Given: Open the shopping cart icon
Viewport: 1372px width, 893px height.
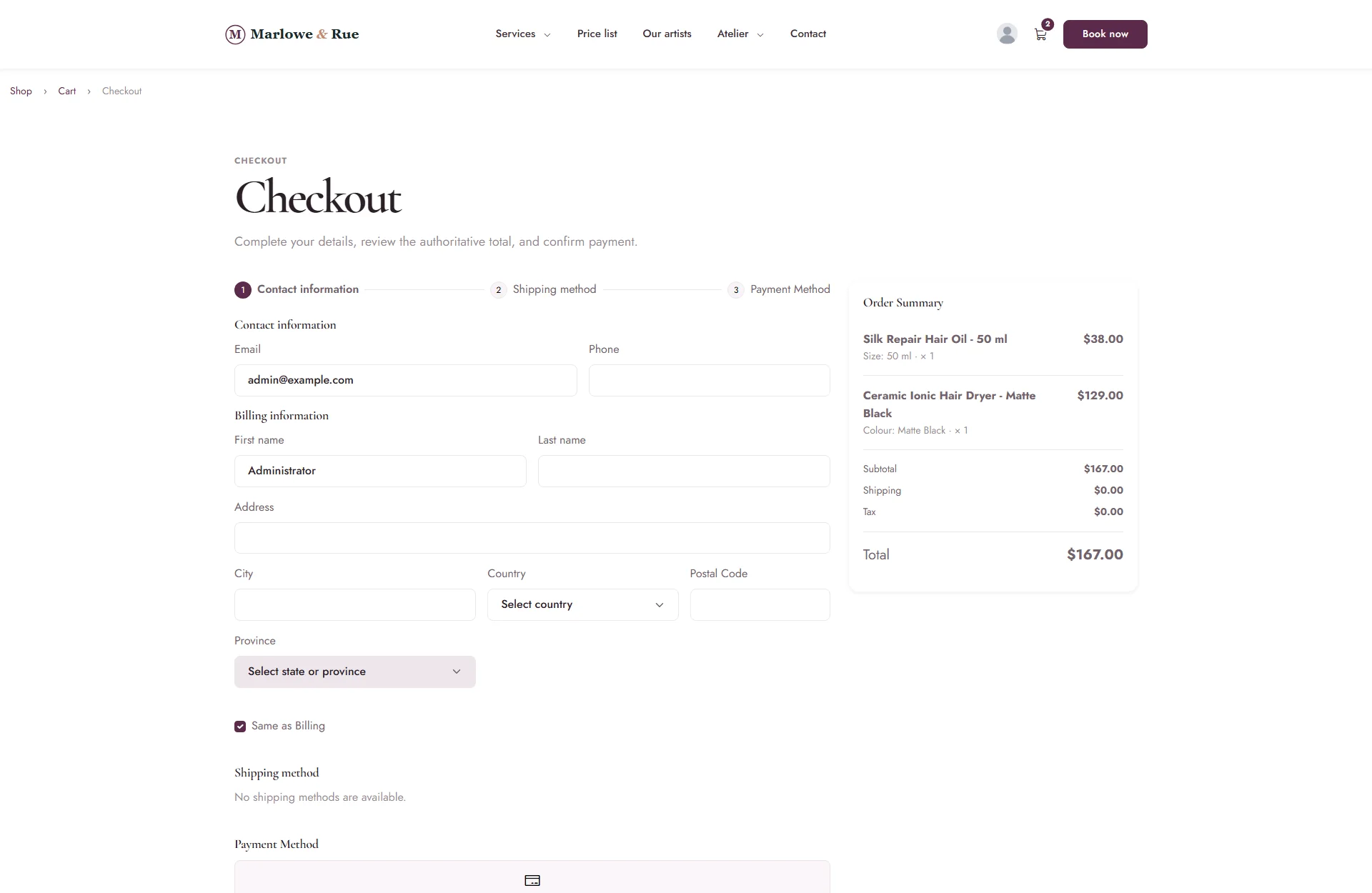Looking at the screenshot, I should pos(1040,34).
